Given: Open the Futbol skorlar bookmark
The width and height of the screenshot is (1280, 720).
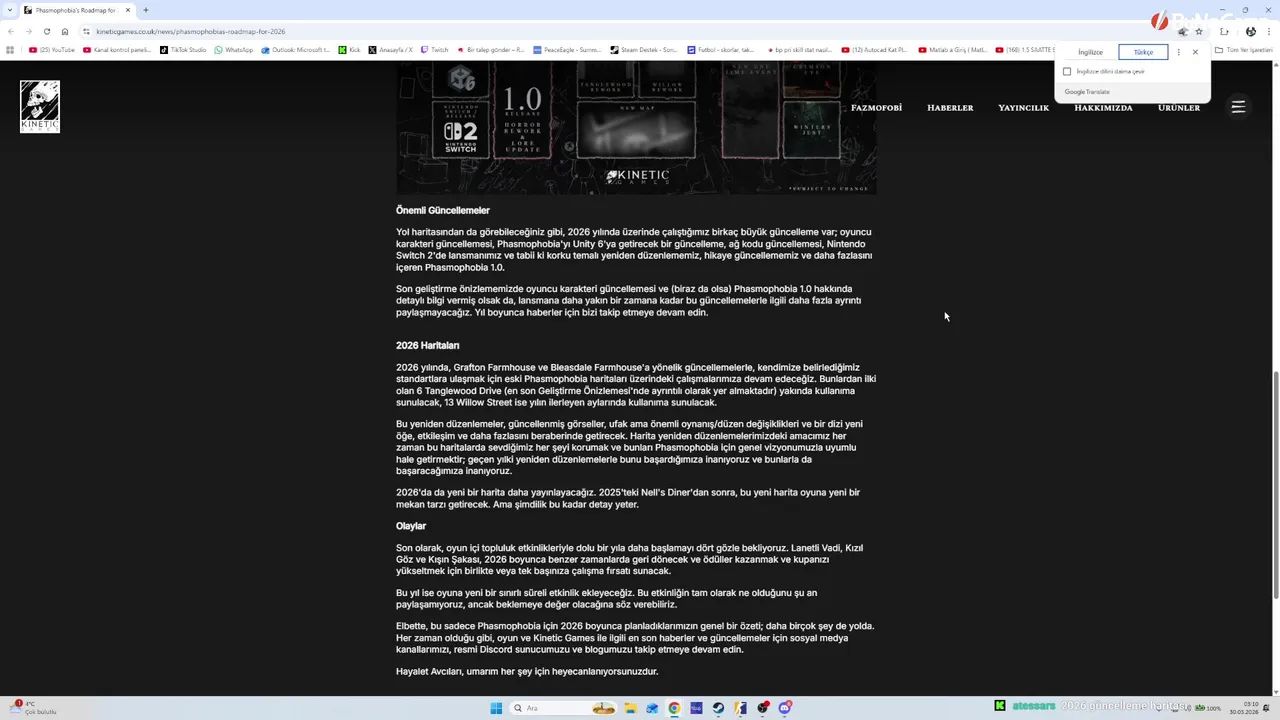Looking at the screenshot, I should 721,50.
